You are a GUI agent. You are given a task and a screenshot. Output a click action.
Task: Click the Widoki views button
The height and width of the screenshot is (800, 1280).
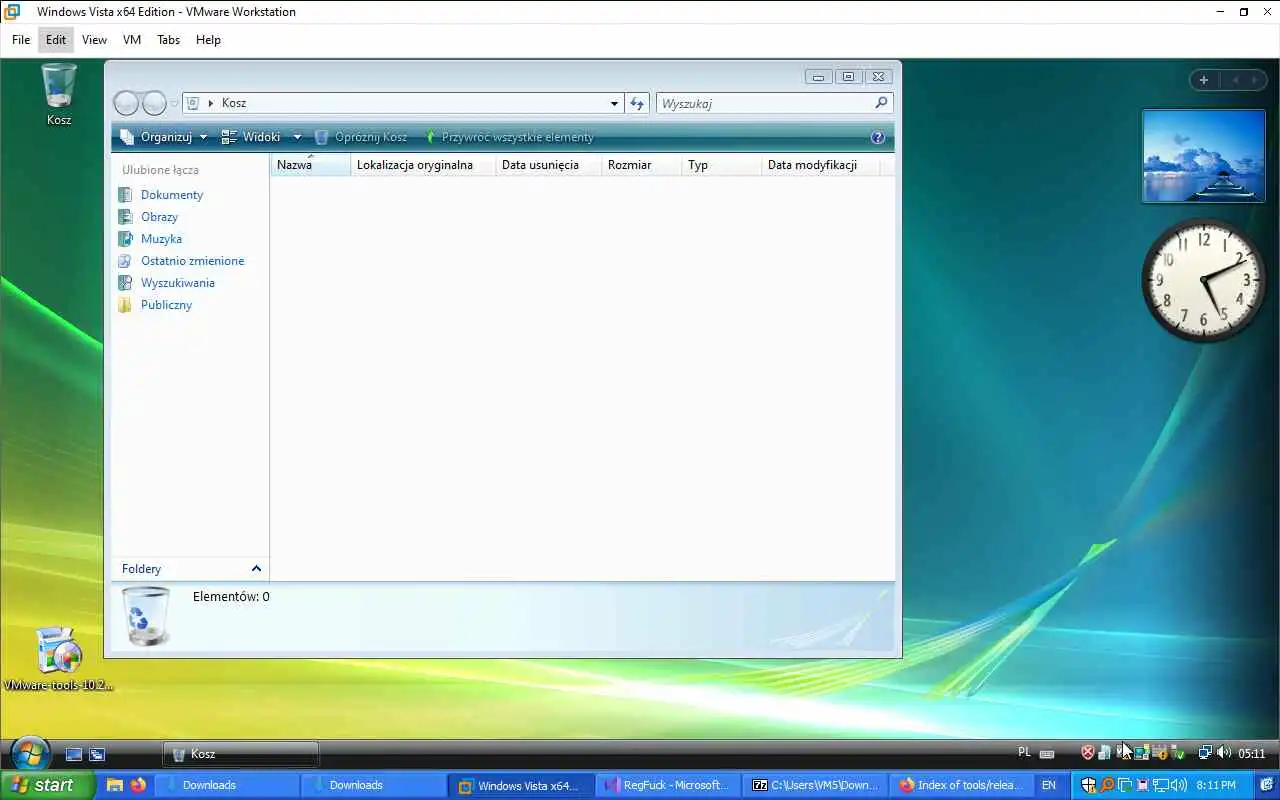coord(251,137)
